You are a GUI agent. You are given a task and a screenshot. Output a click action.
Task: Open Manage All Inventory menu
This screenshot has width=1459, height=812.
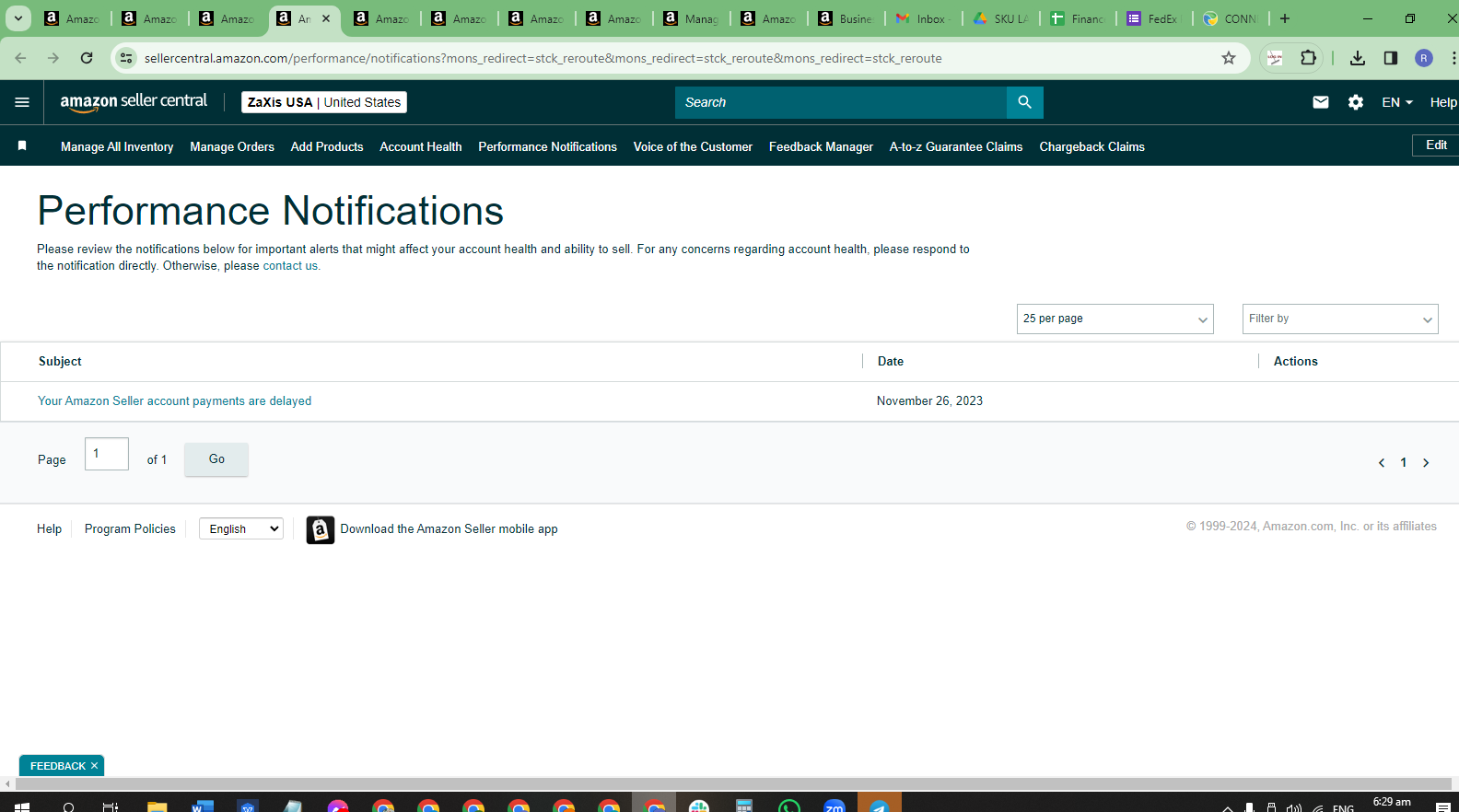[x=117, y=146]
